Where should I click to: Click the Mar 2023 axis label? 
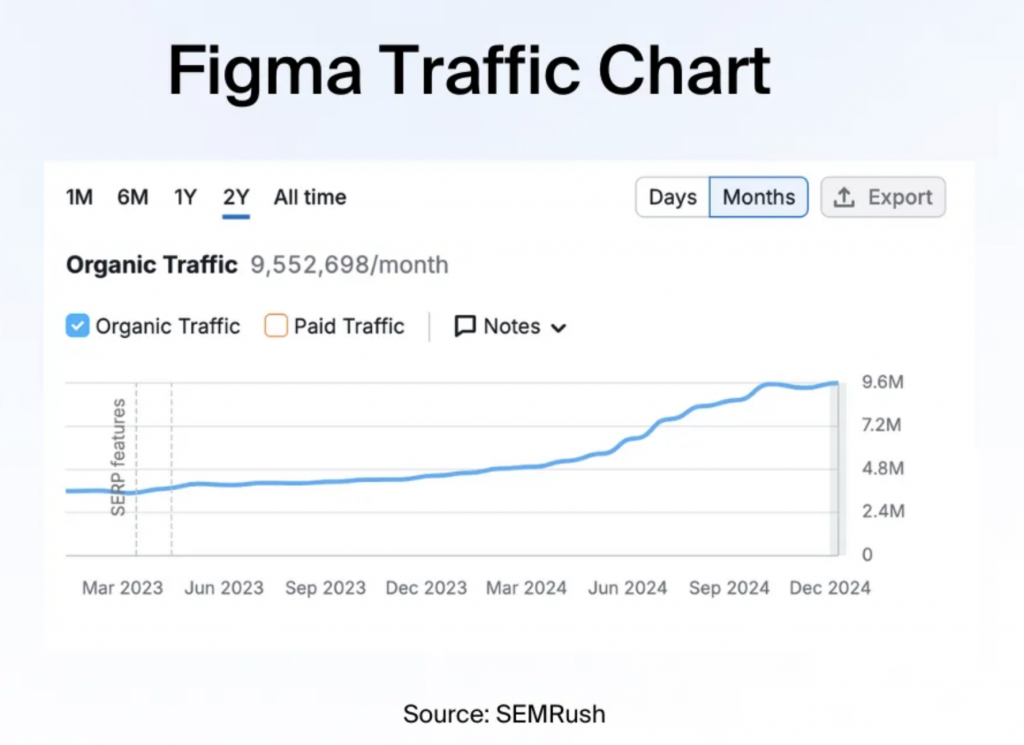[122, 588]
